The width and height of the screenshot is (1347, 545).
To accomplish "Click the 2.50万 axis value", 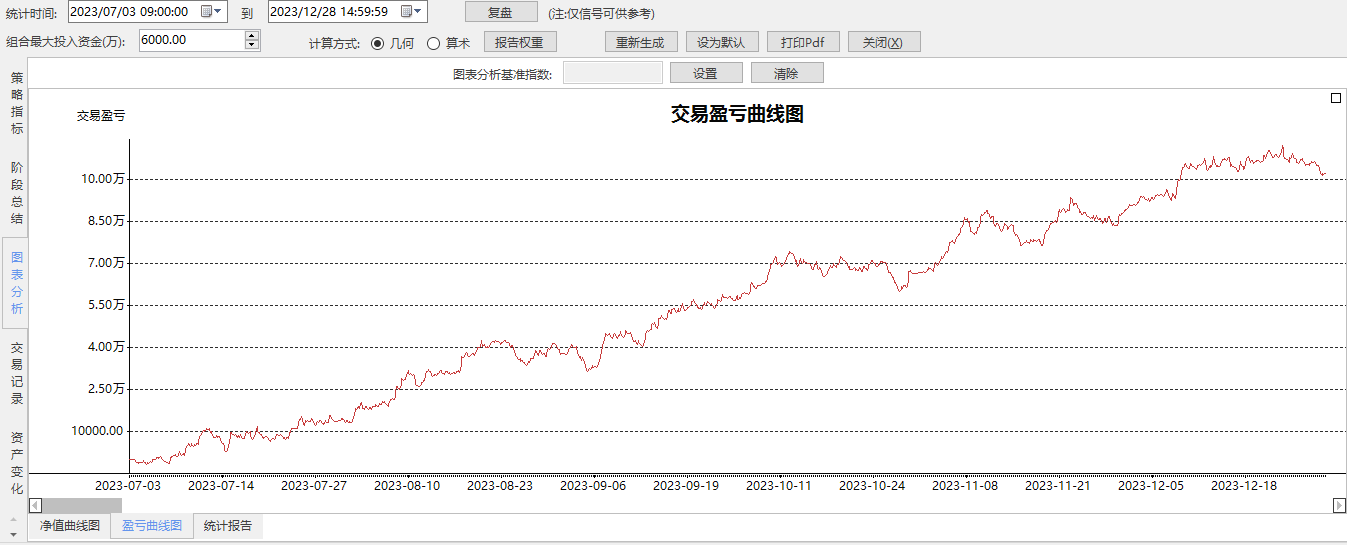I will click(x=106, y=389).
